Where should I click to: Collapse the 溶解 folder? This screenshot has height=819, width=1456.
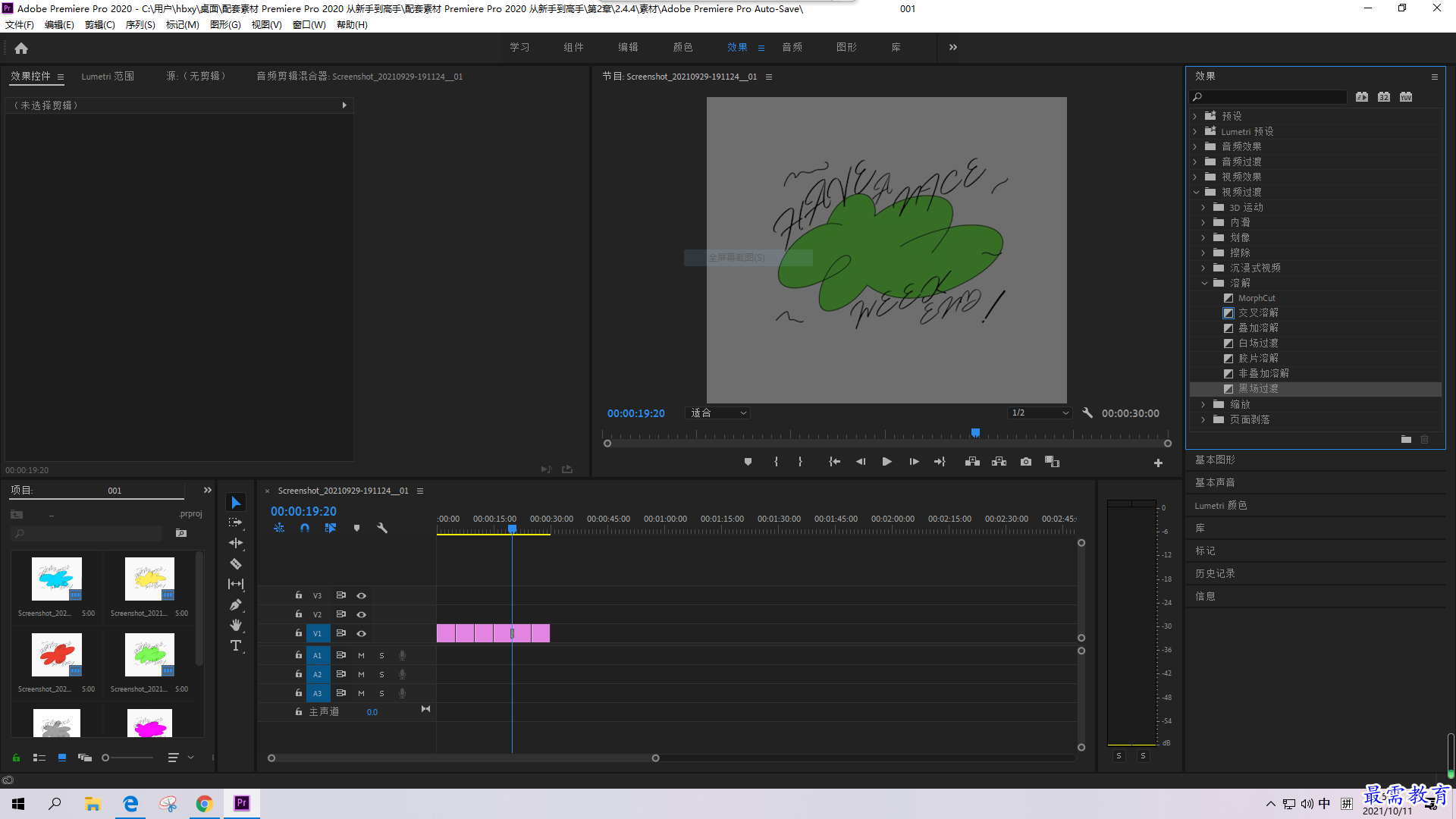coord(1204,283)
